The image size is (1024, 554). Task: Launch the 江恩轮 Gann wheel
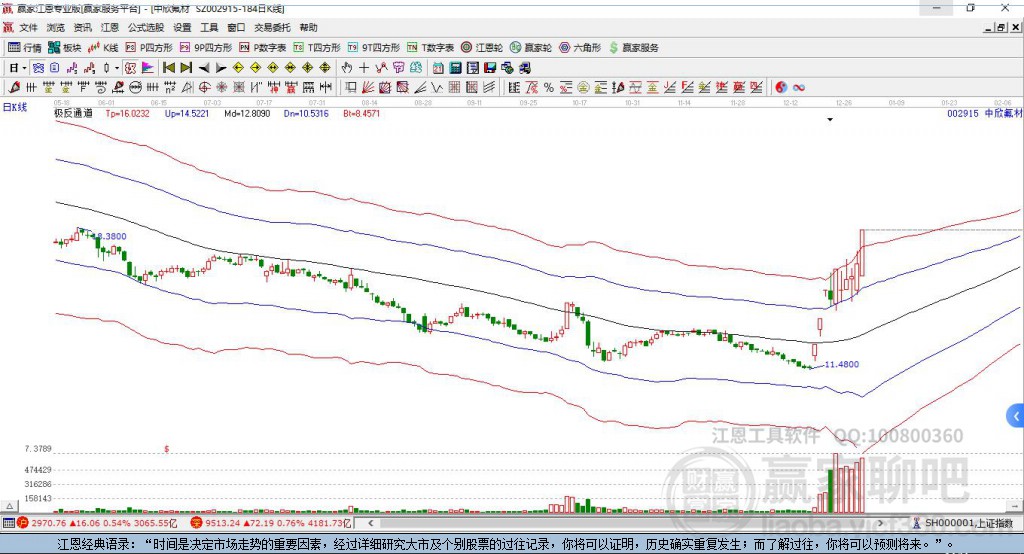(x=482, y=48)
